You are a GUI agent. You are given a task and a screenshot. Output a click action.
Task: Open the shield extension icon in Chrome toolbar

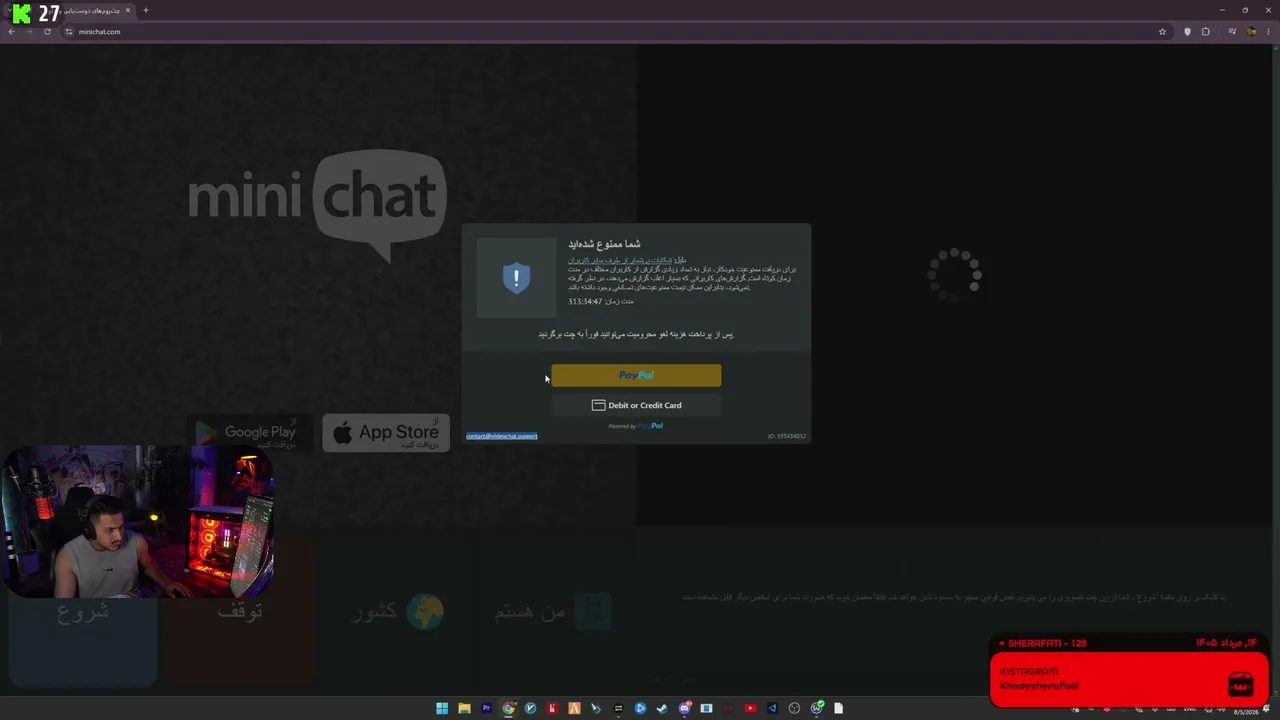pos(1187,32)
